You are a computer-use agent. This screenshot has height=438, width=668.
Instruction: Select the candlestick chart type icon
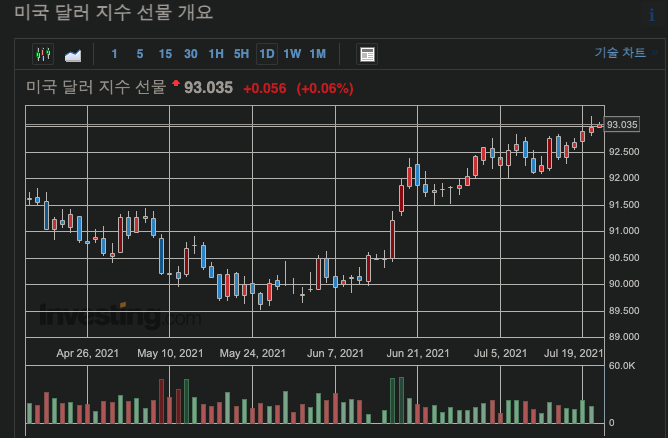pos(43,54)
